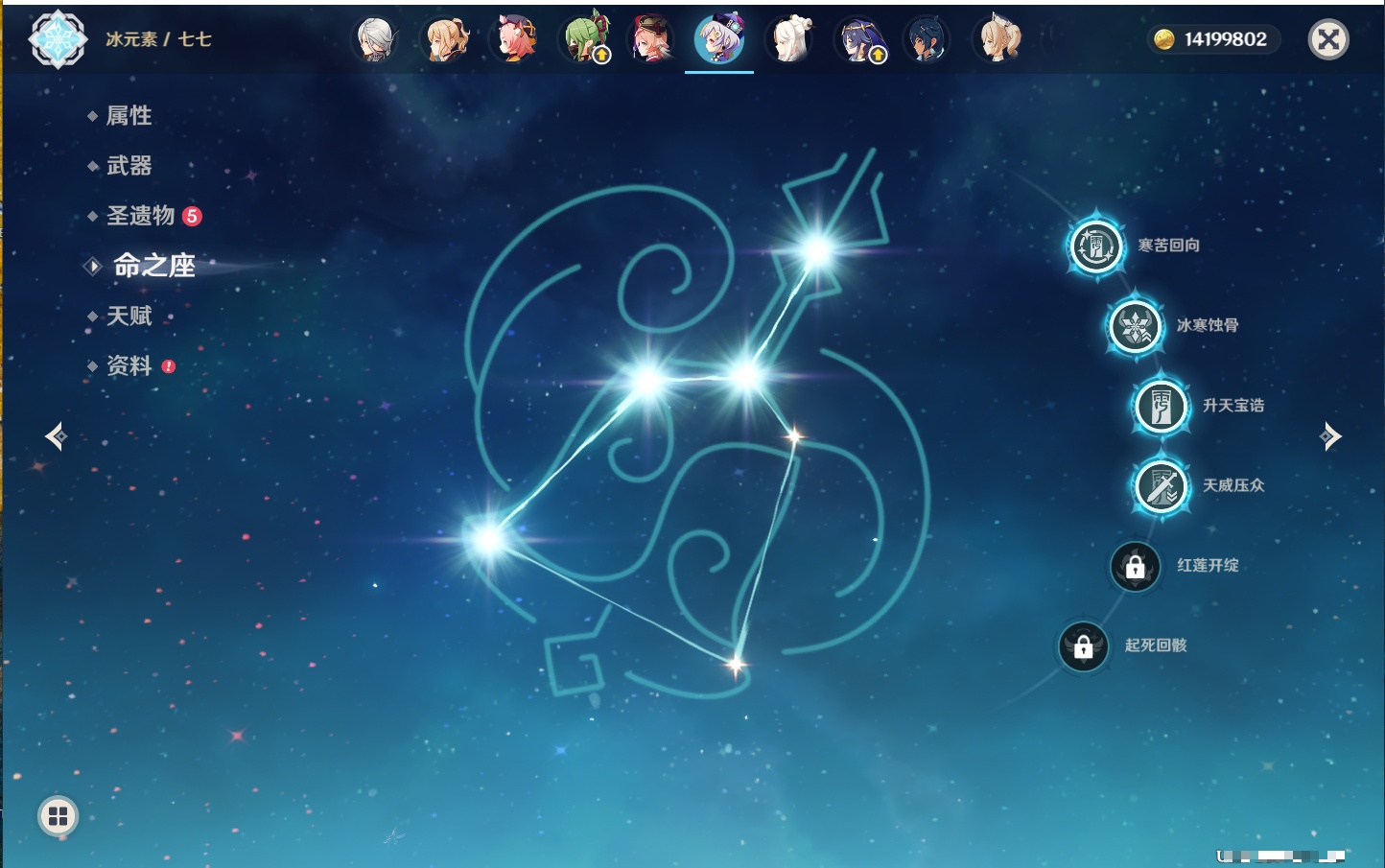
Task: Click the Cryo element emblem beside 冰元素
Action: [x=58, y=39]
